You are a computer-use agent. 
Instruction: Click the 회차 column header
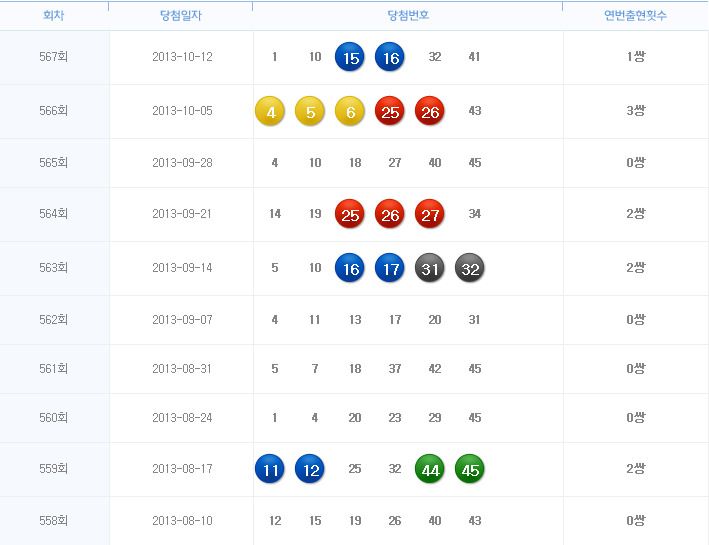[54, 15]
